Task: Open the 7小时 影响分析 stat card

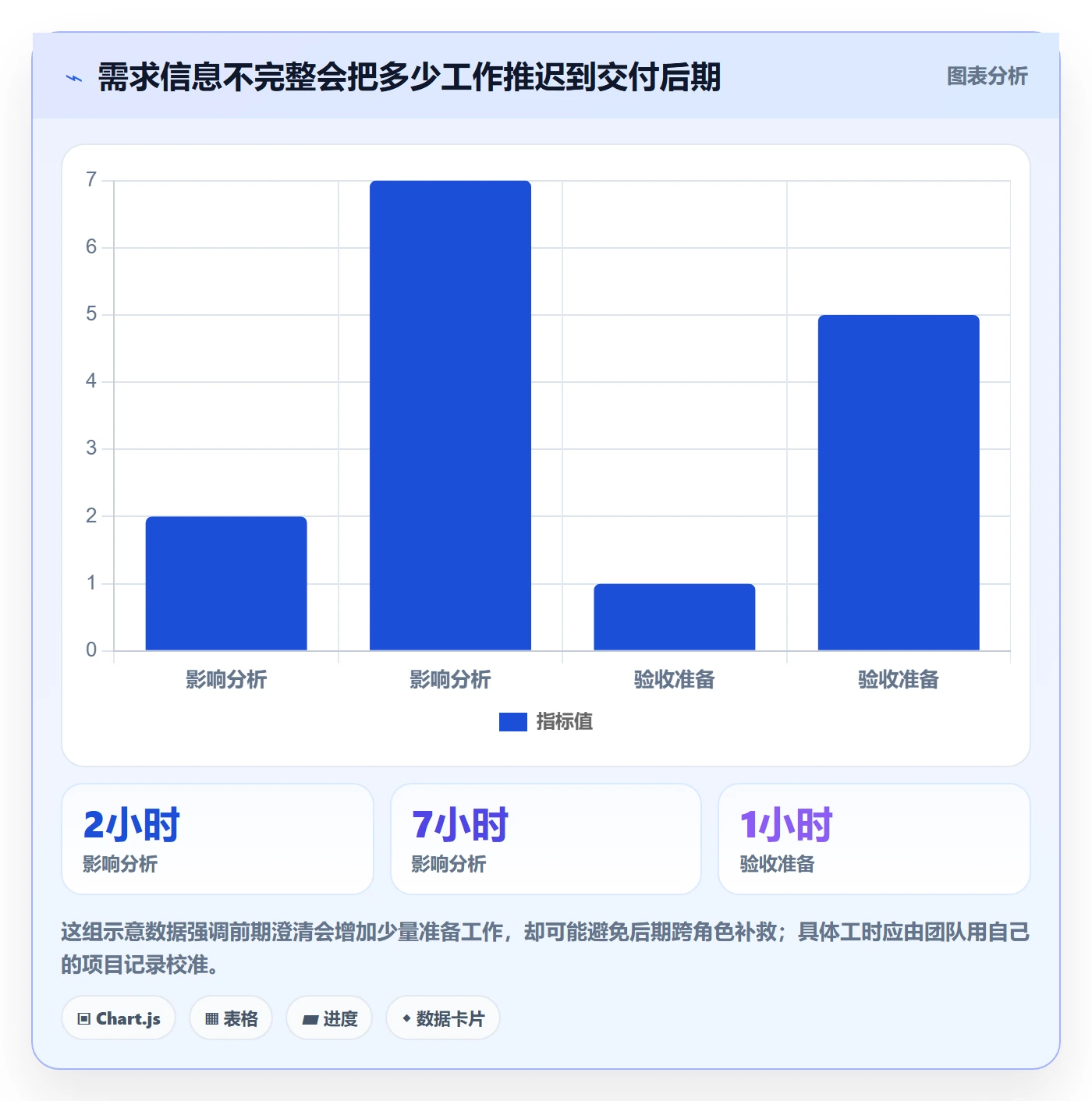Action: point(546,839)
